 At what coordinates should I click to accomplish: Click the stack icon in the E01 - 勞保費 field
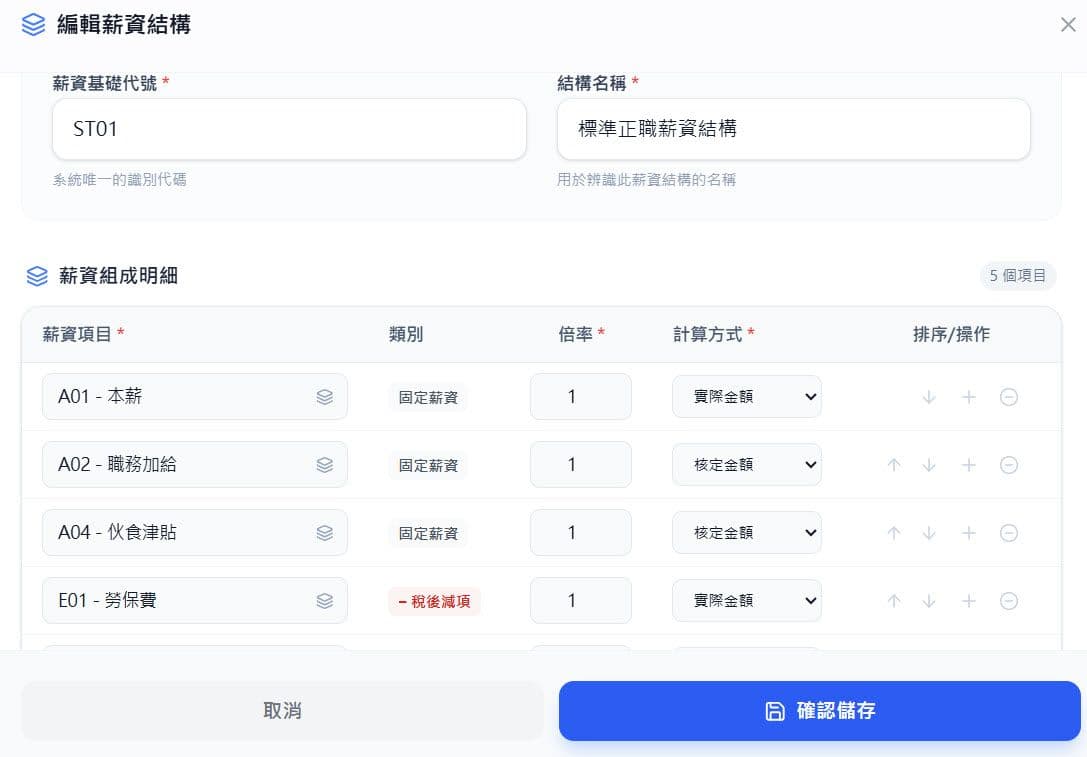(325, 600)
